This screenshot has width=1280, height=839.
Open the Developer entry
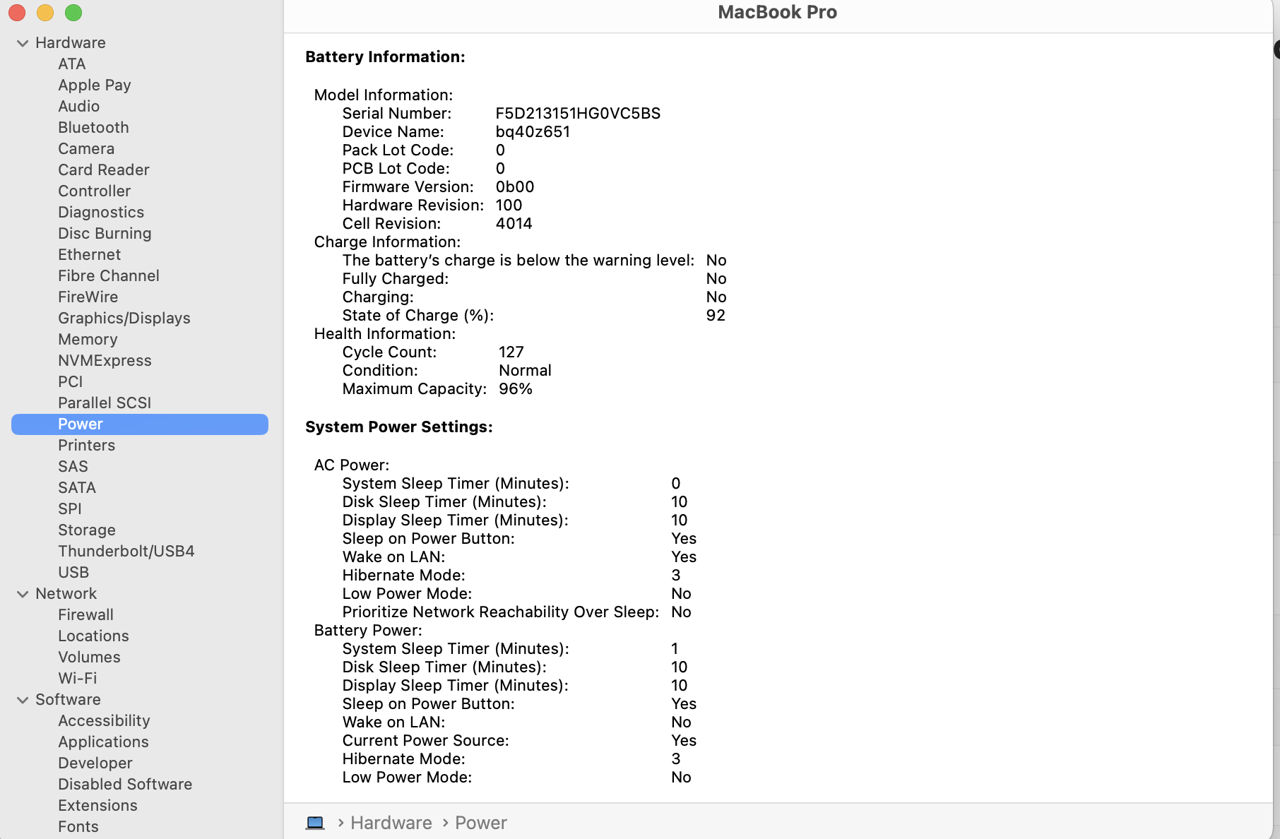(x=95, y=763)
